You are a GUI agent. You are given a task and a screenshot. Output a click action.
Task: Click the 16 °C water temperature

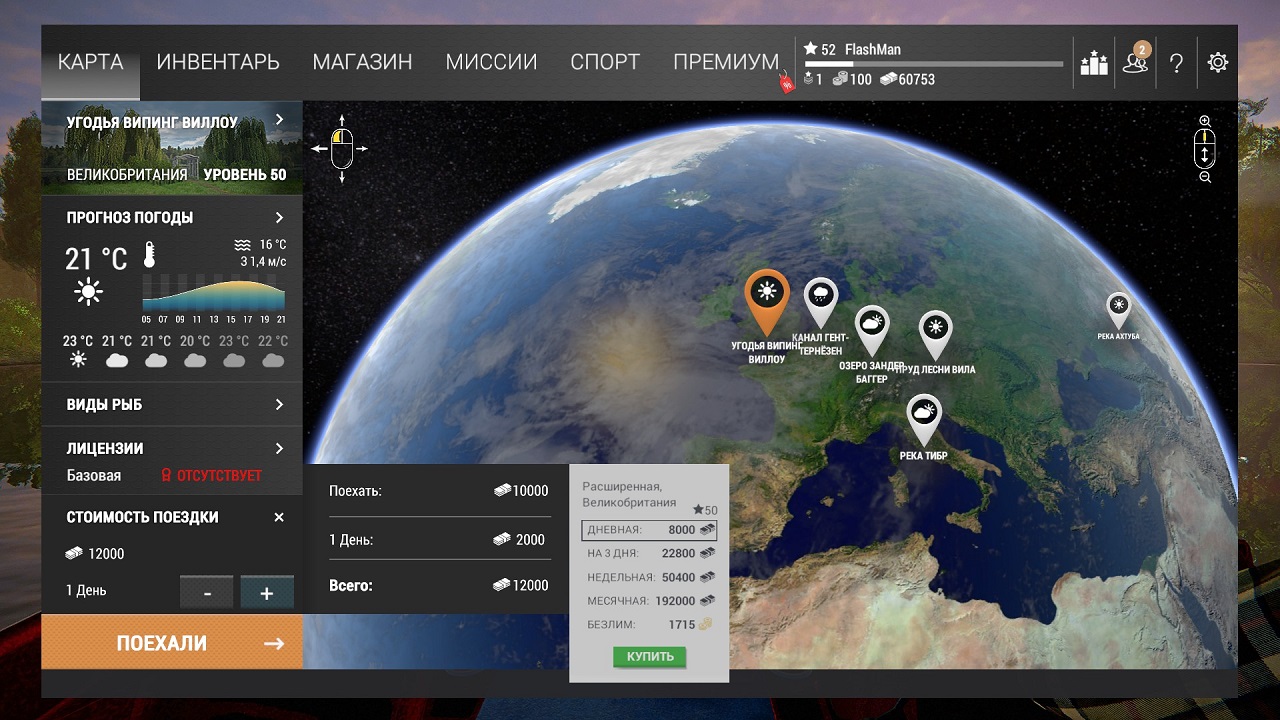(261, 244)
